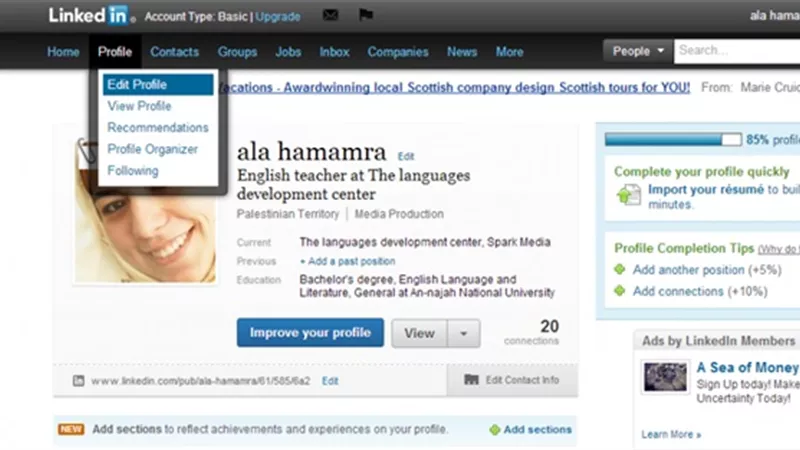800x450 pixels.
Task: Click the ala hamamra account name at top
Action: [774, 16]
